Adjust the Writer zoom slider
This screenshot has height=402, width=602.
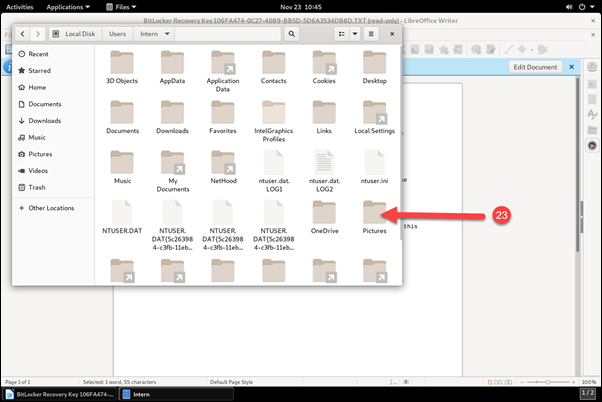[548, 382]
